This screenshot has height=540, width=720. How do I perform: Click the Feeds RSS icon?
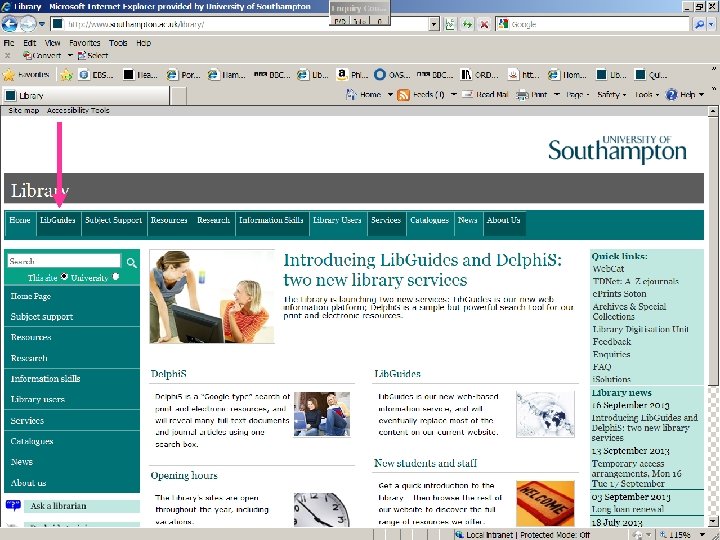[x=403, y=95]
